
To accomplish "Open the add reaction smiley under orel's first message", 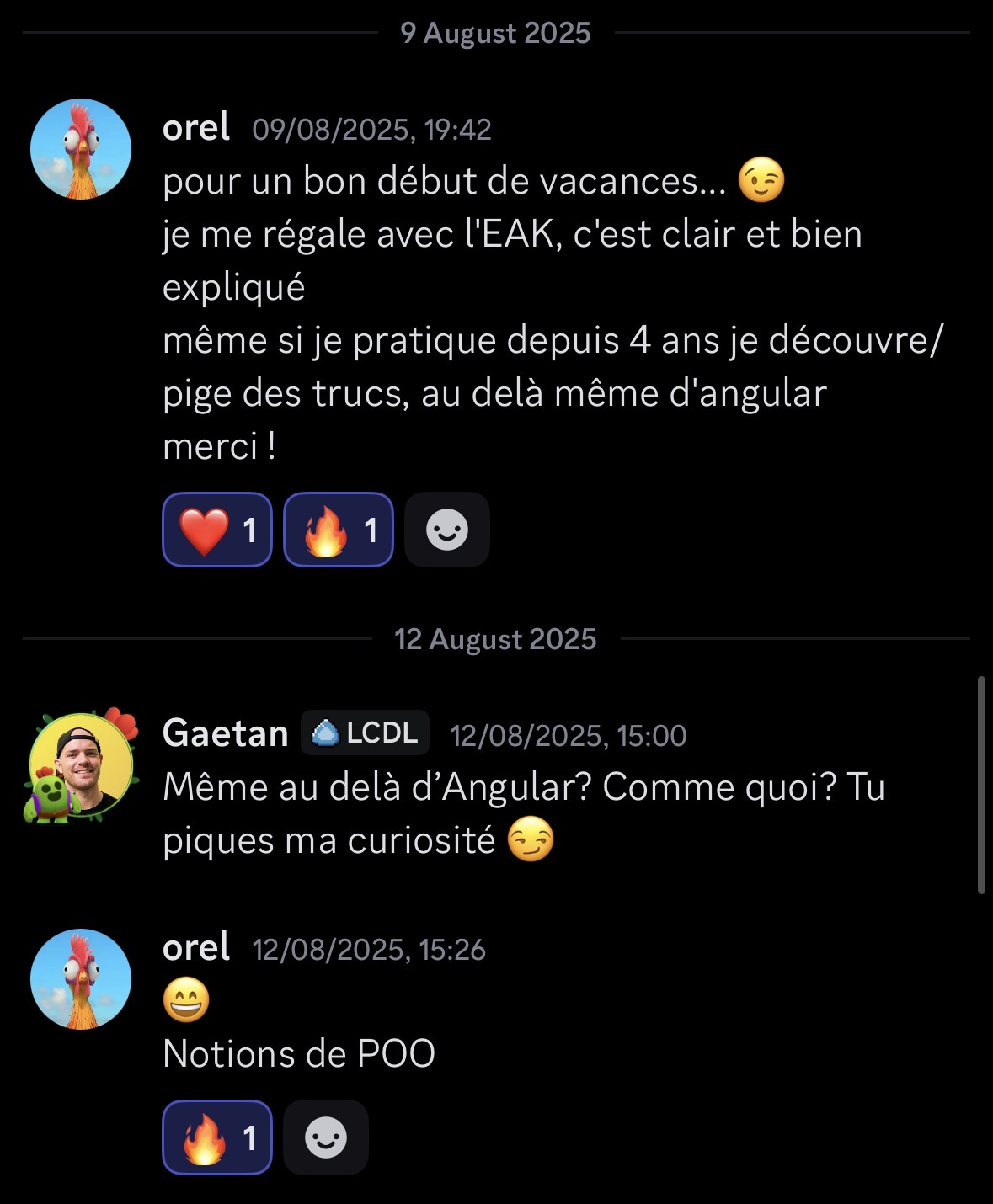I will [x=446, y=530].
